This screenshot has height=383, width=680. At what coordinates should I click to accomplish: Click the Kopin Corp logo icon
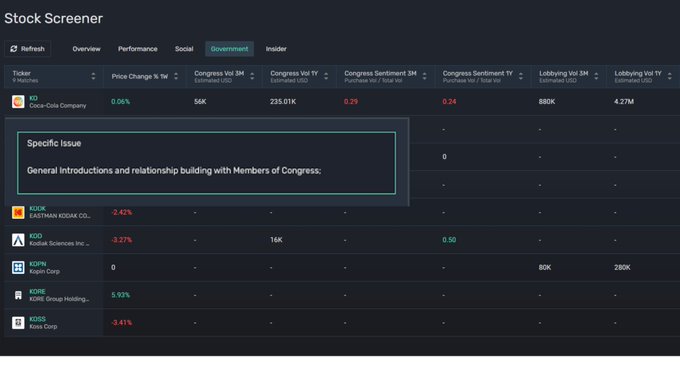(18, 267)
